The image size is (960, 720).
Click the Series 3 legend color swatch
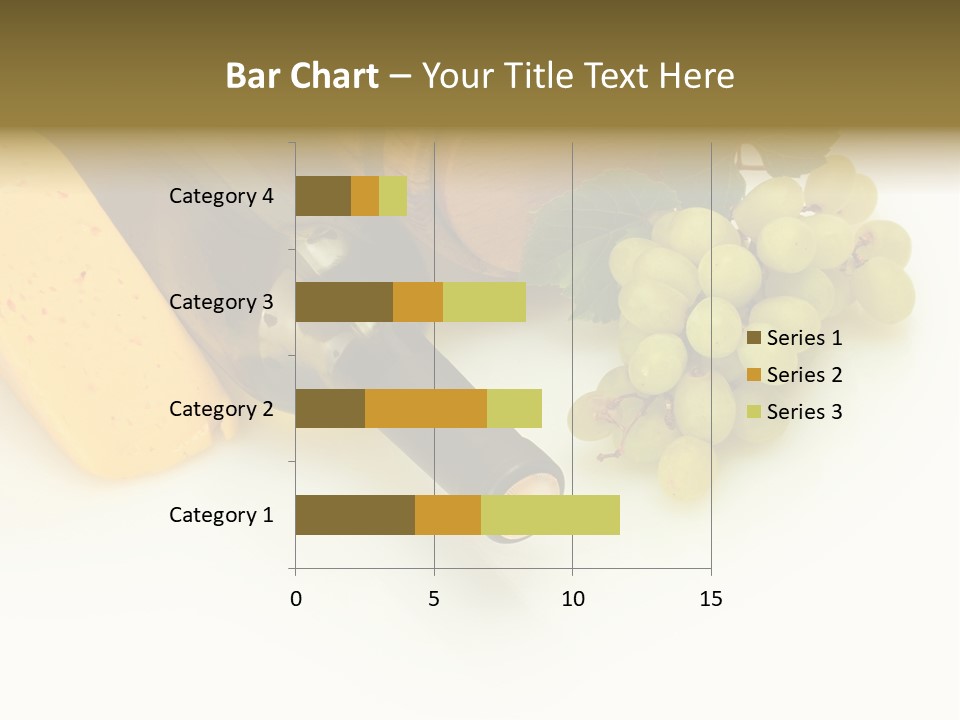tap(754, 412)
